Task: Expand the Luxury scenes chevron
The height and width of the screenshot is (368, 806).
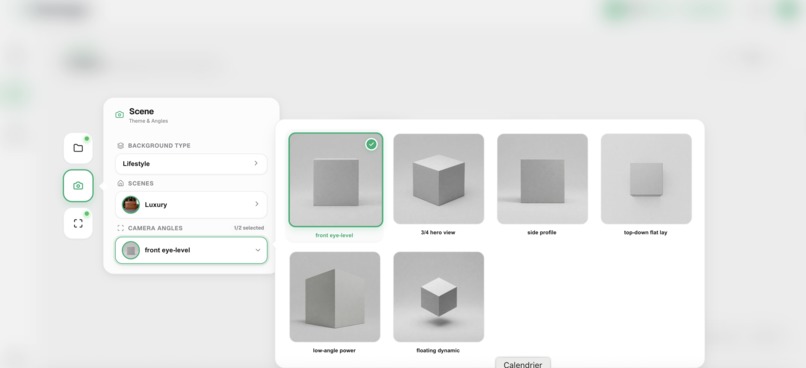Action: point(257,204)
